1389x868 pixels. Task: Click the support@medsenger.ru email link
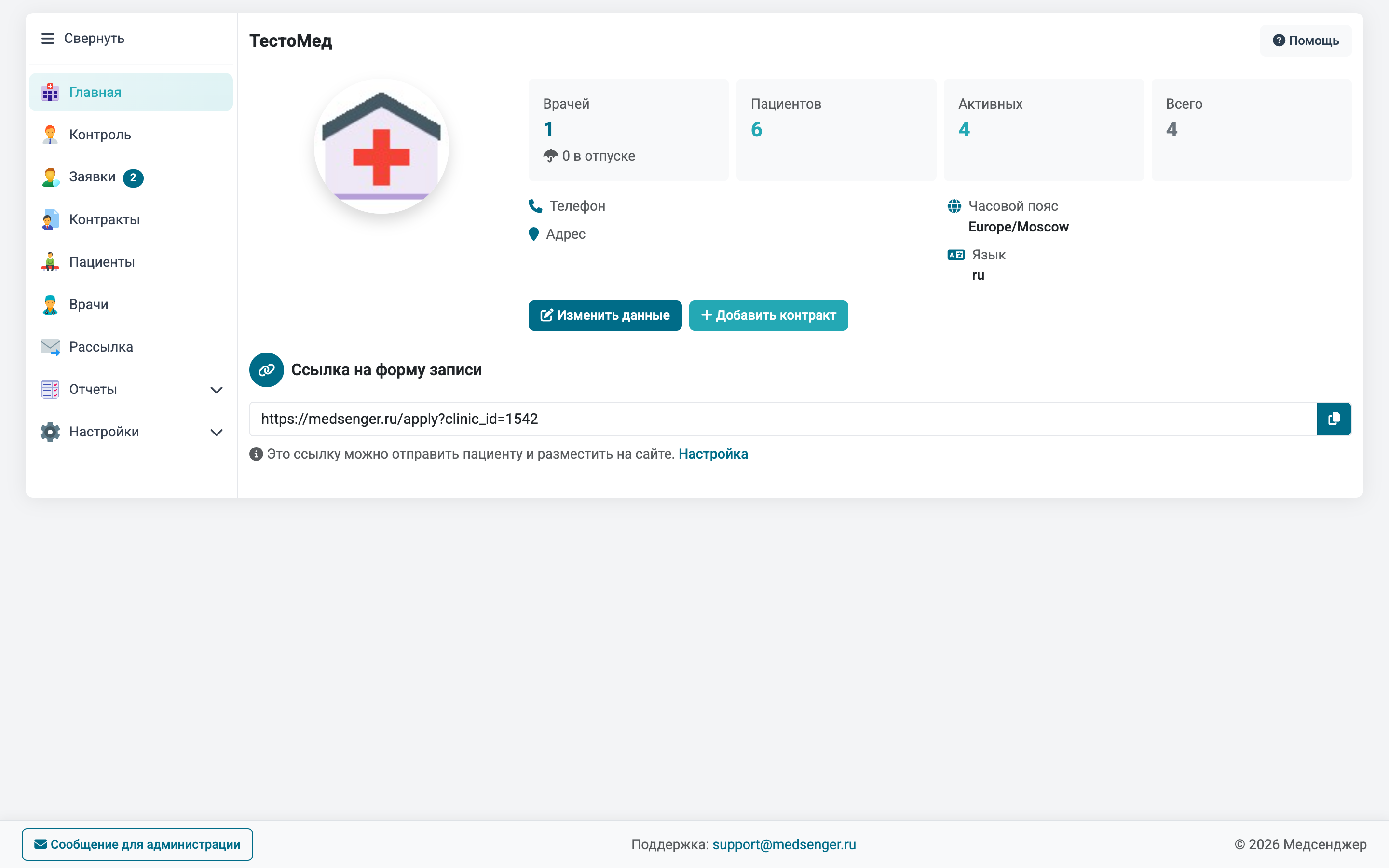(x=784, y=844)
